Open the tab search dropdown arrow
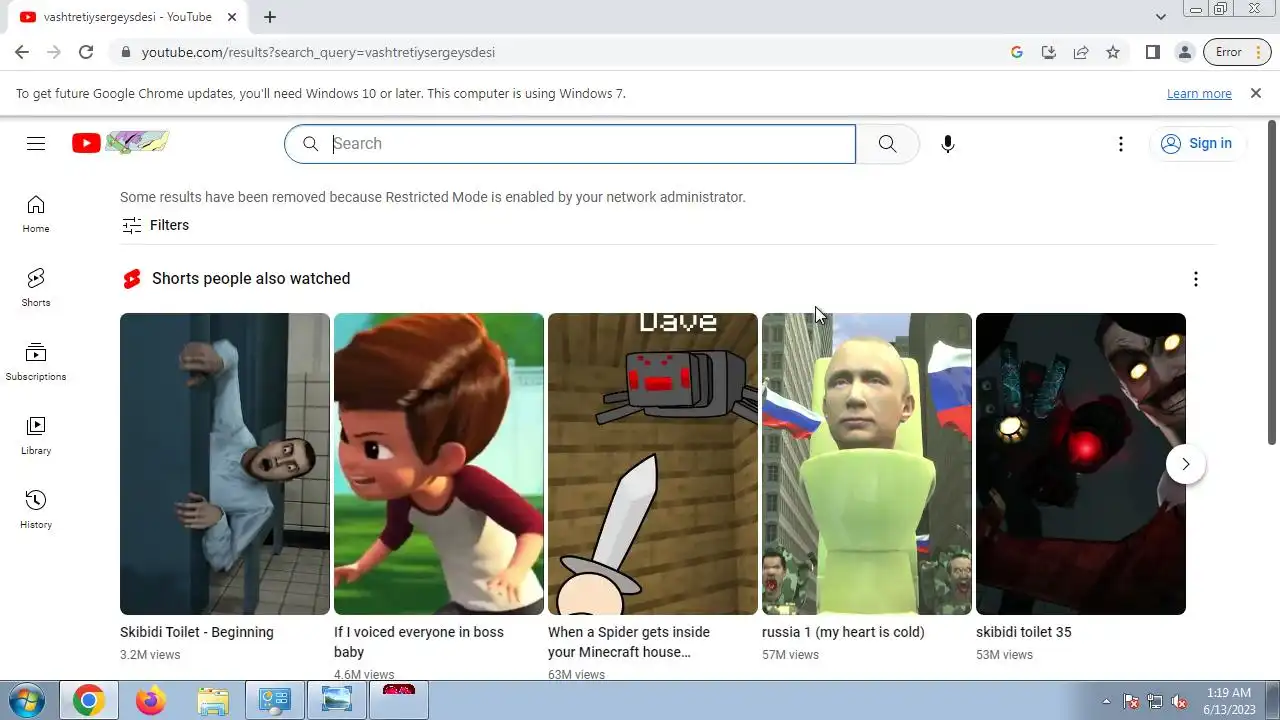This screenshot has height=720, width=1280. tap(1160, 17)
